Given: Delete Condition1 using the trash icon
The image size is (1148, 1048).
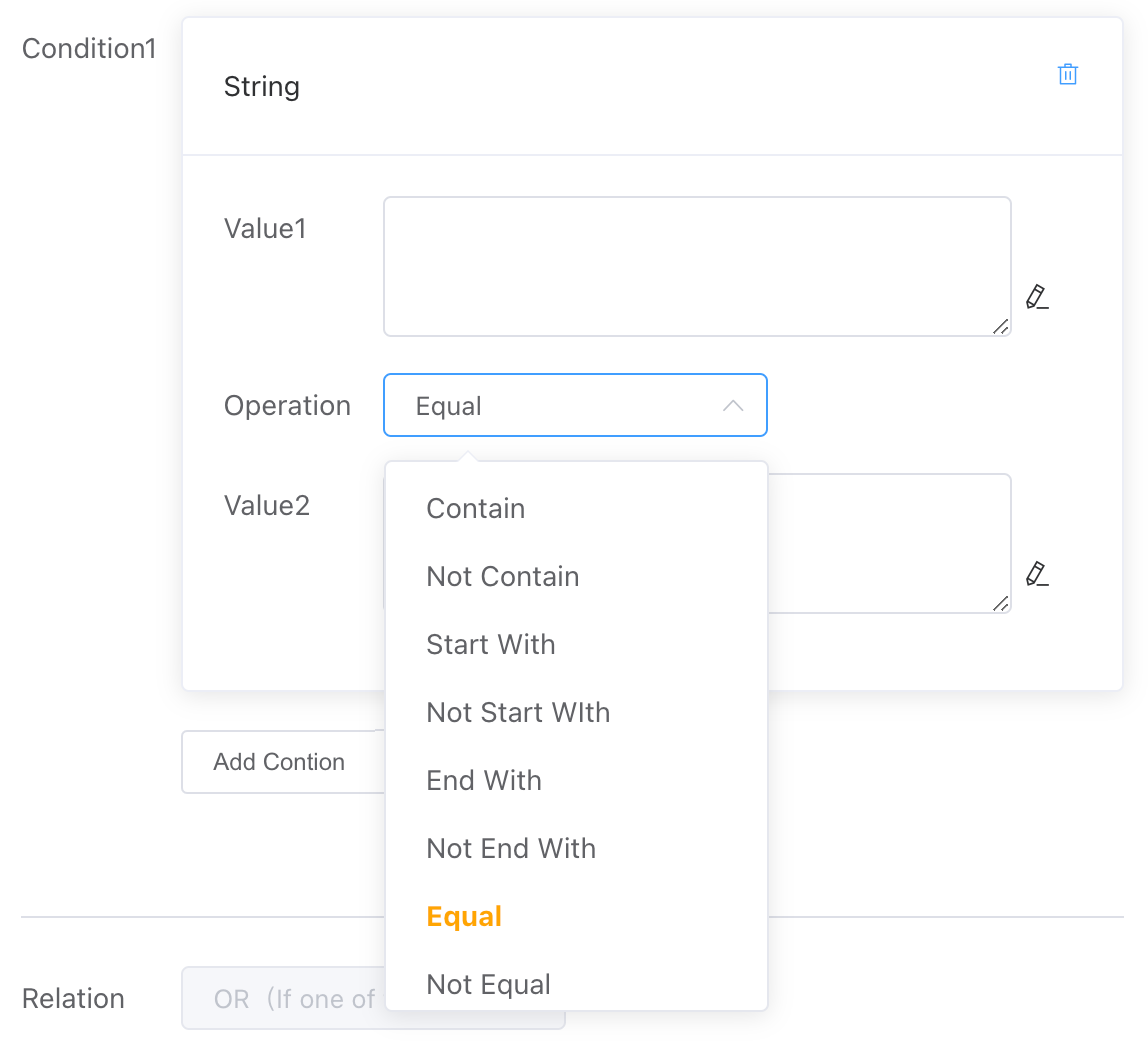Looking at the screenshot, I should click(x=1067, y=75).
